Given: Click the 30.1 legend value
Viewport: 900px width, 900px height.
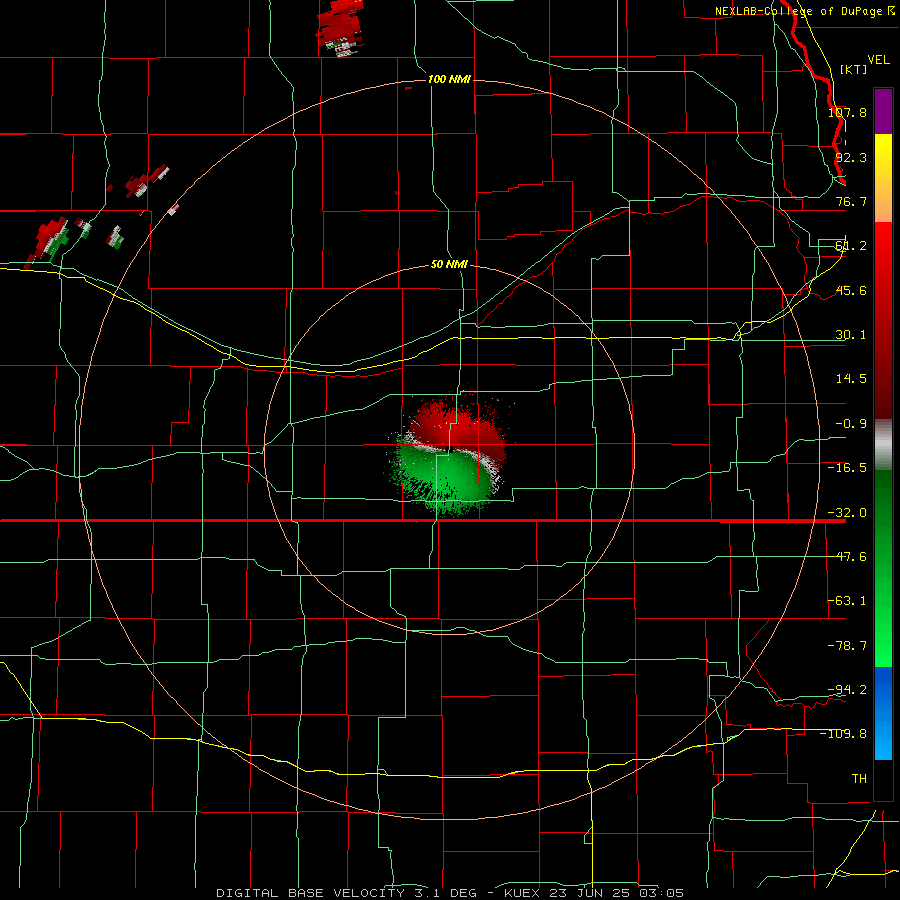Looking at the screenshot, I should click(x=851, y=335).
